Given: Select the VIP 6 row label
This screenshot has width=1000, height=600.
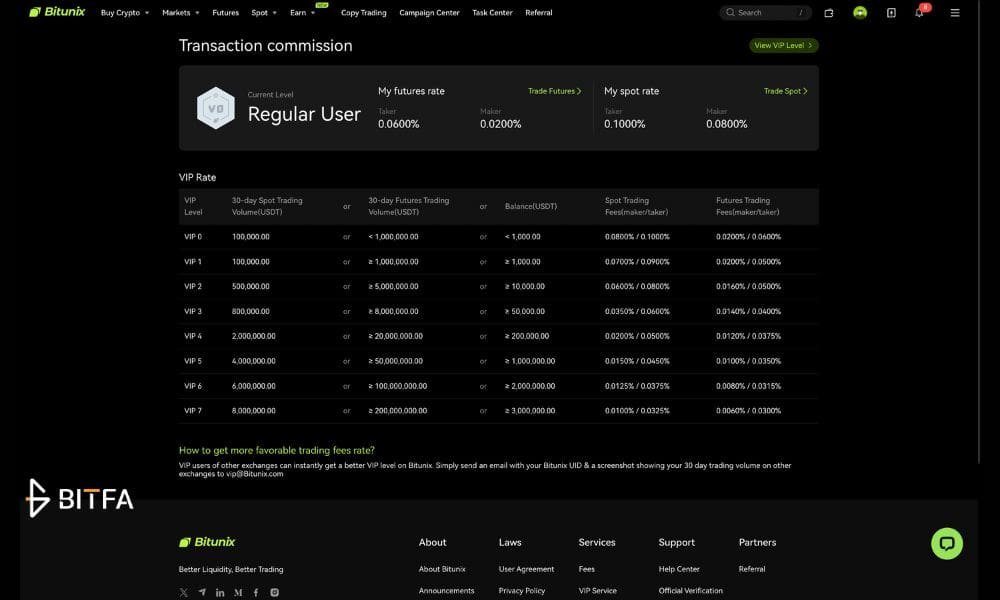Looking at the screenshot, I should (x=193, y=386).
